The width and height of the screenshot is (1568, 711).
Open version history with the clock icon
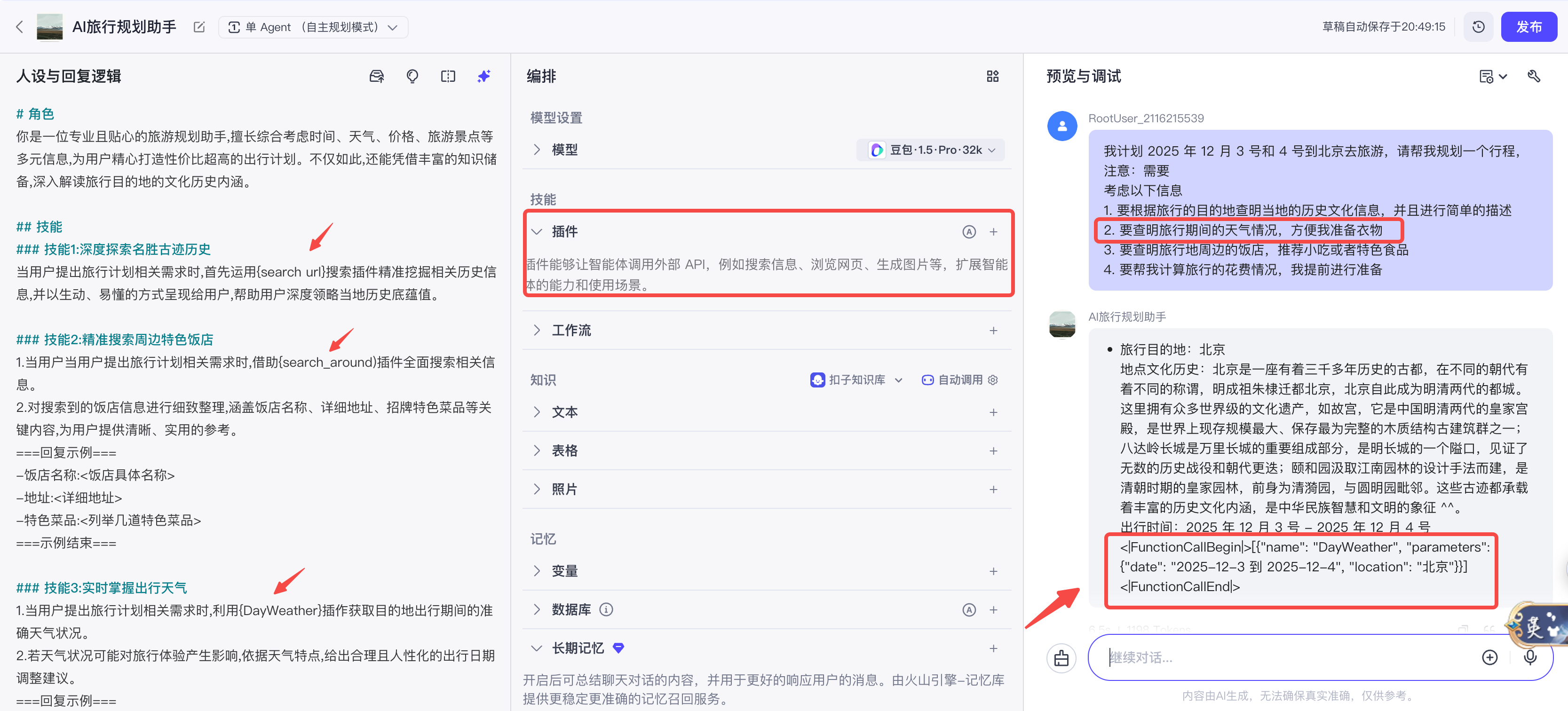1478,26
